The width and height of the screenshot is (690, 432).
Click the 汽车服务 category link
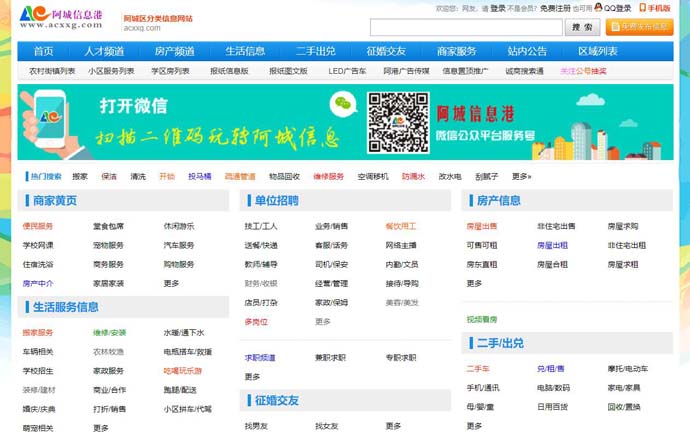pos(179,245)
